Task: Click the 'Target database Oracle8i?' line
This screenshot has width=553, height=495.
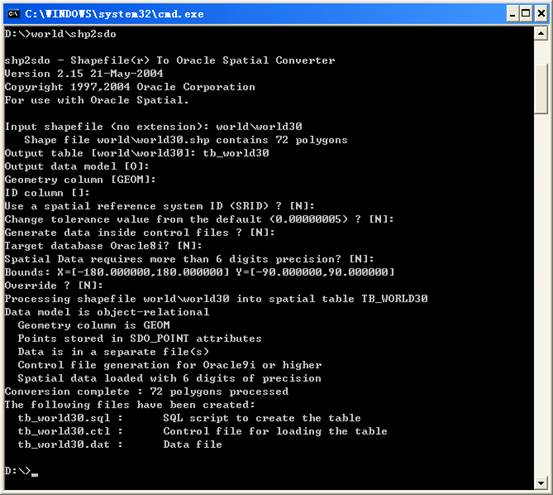Action: tap(103, 246)
